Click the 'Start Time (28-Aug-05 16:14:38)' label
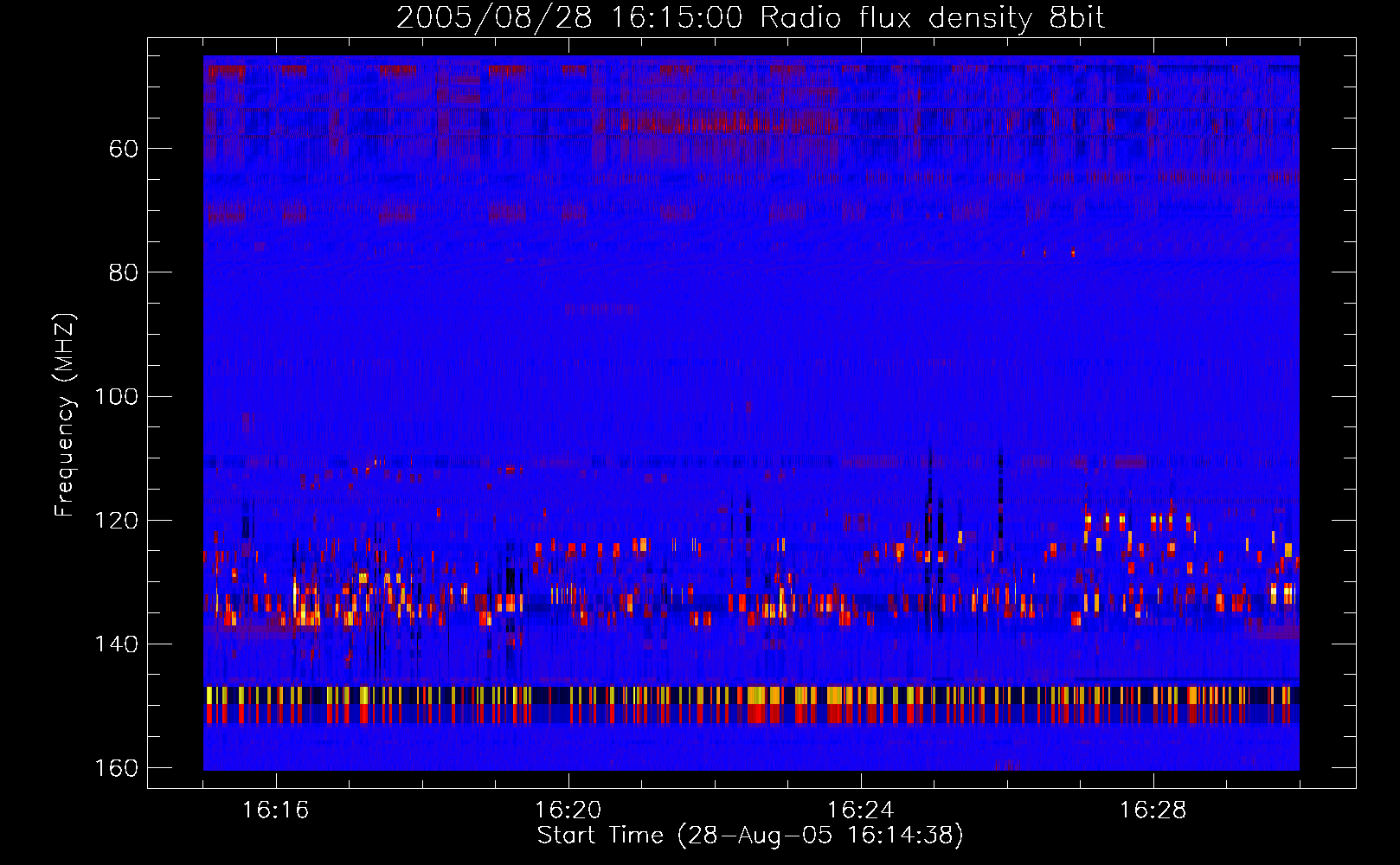Viewport: 1400px width, 865px height. [x=750, y=836]
